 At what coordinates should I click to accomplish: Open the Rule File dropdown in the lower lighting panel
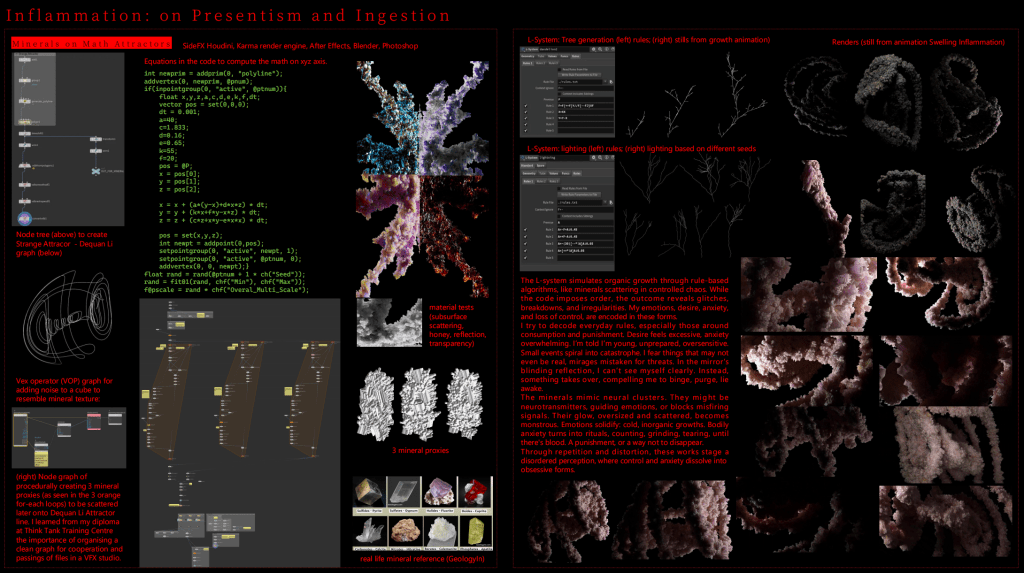tap(604, 202)
